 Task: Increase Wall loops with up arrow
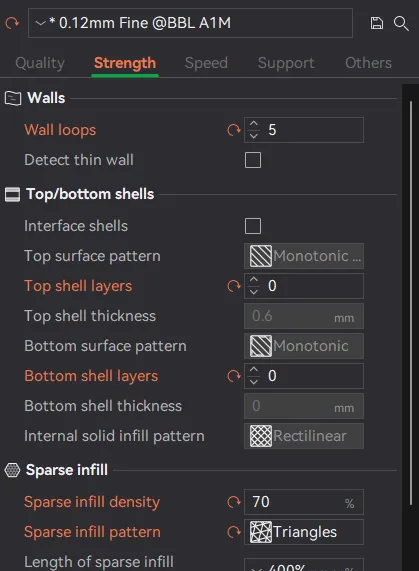point(254,124)
